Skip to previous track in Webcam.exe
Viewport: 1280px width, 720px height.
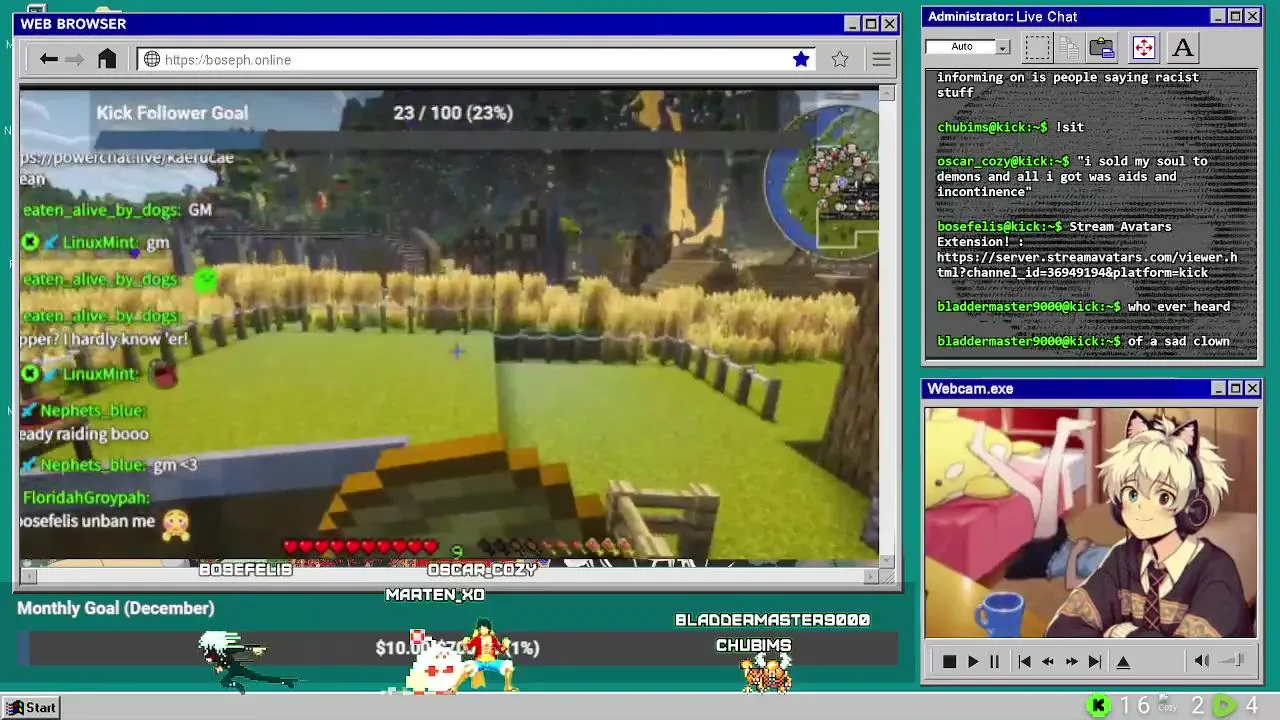pos(1024,661)
